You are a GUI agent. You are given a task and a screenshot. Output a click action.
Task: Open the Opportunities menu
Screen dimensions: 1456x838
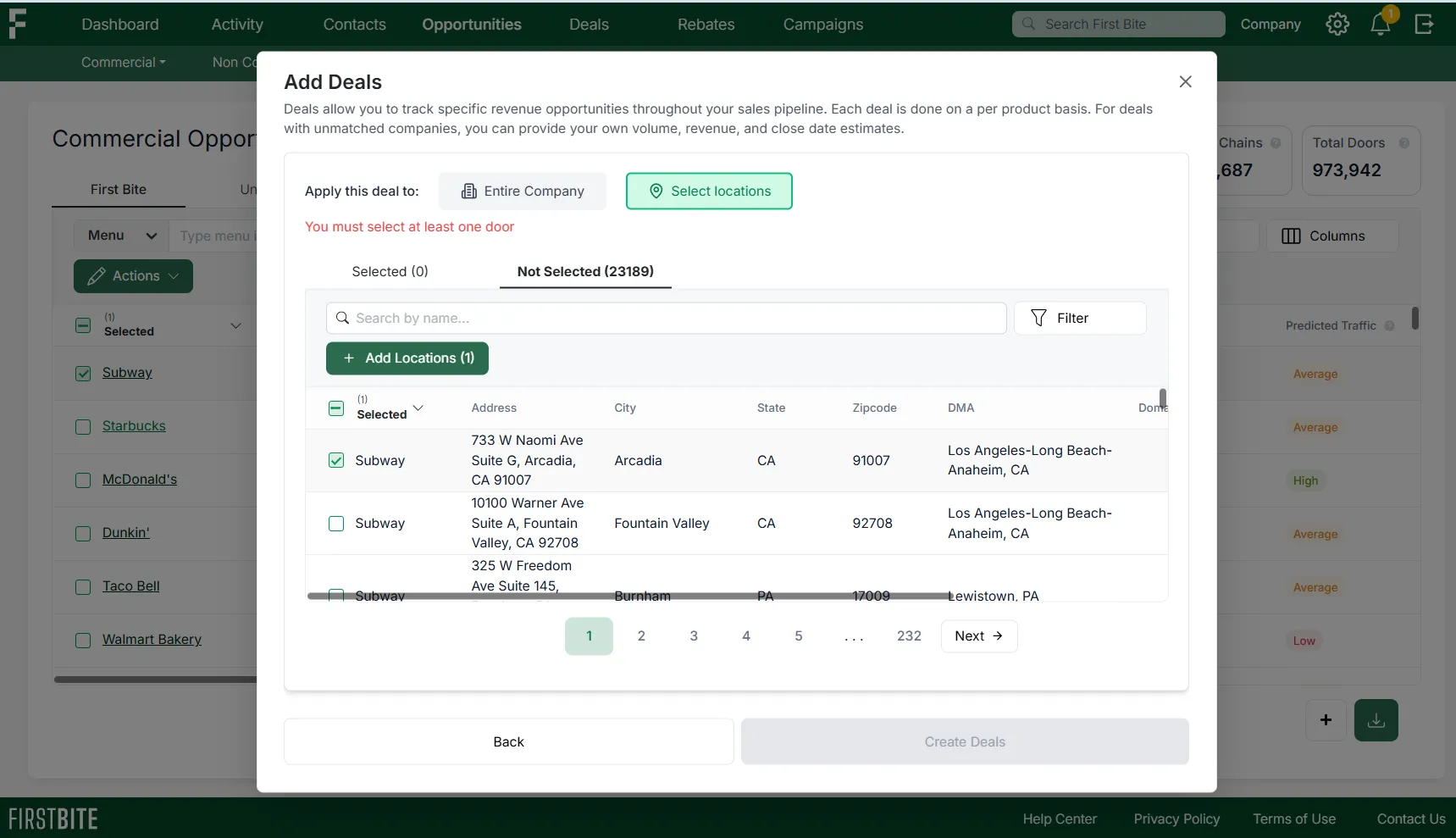[472, 25]
